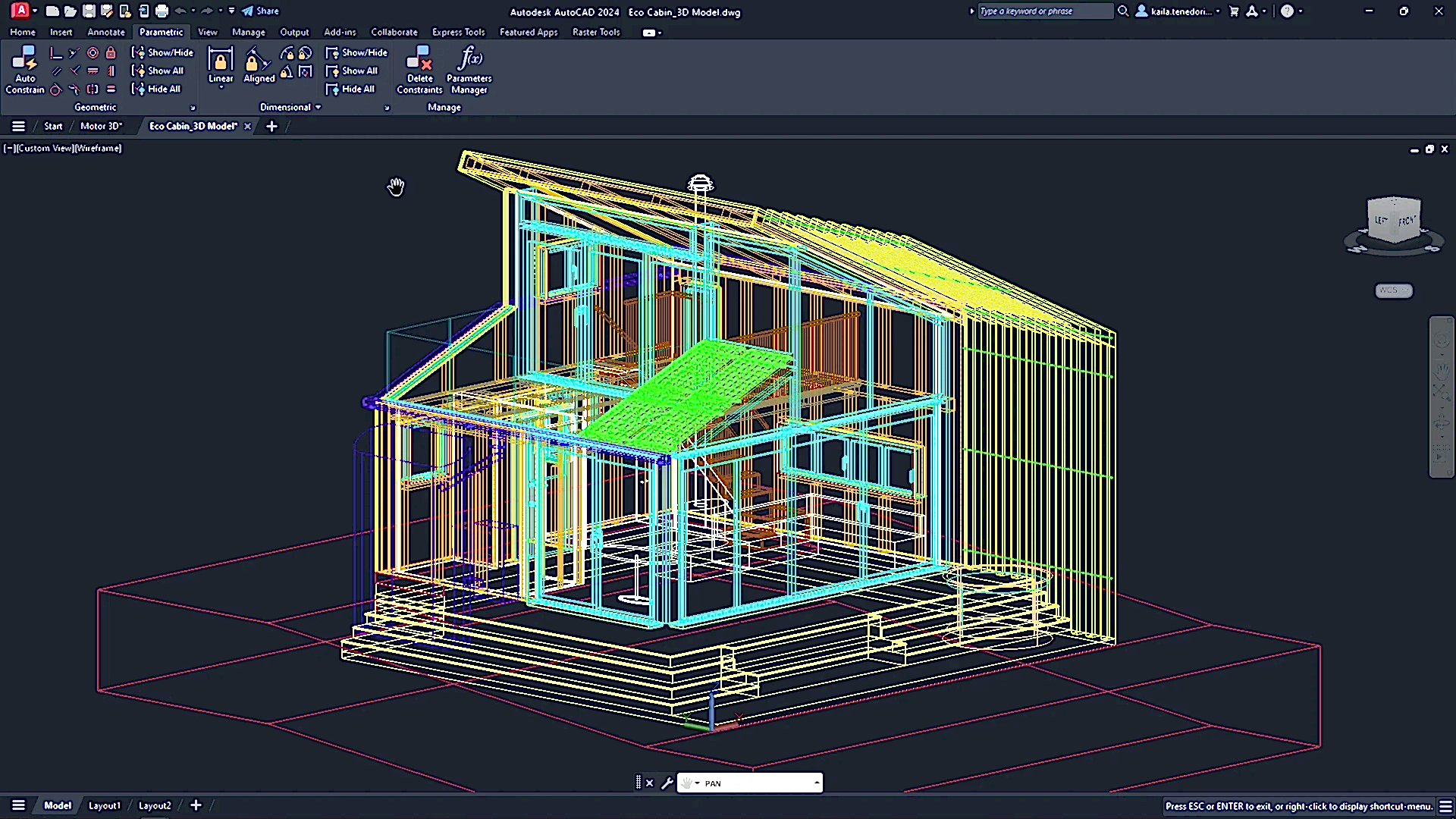Click the Auto Constrain tool
The height and width of the screenshot is (819, 1456).
tap(25, 70)
